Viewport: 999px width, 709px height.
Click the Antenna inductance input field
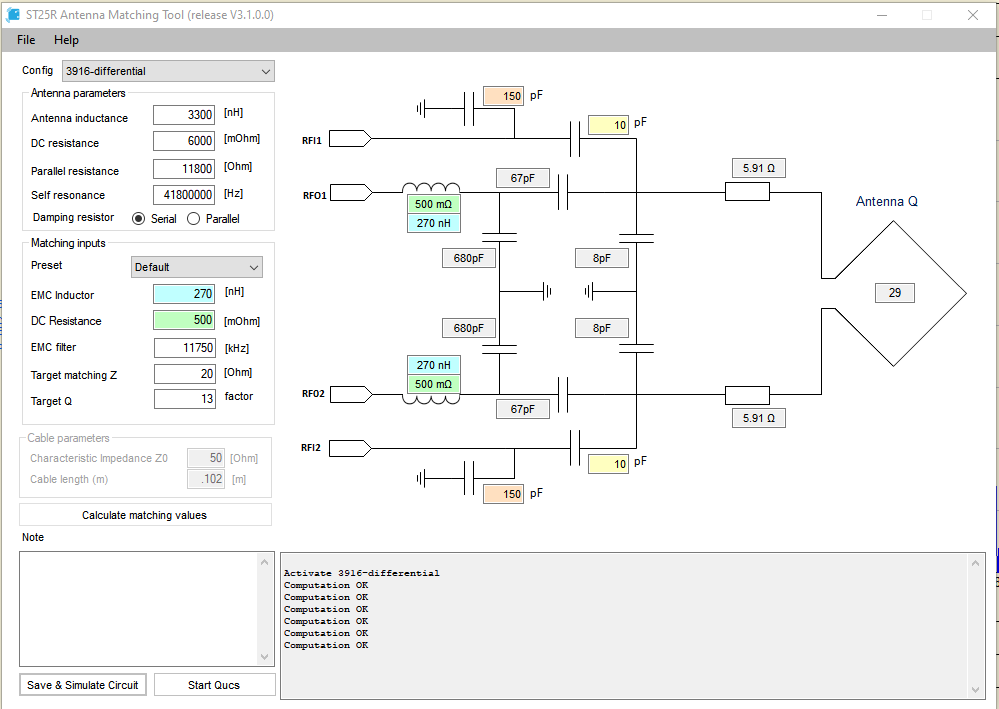pos(184,115)
